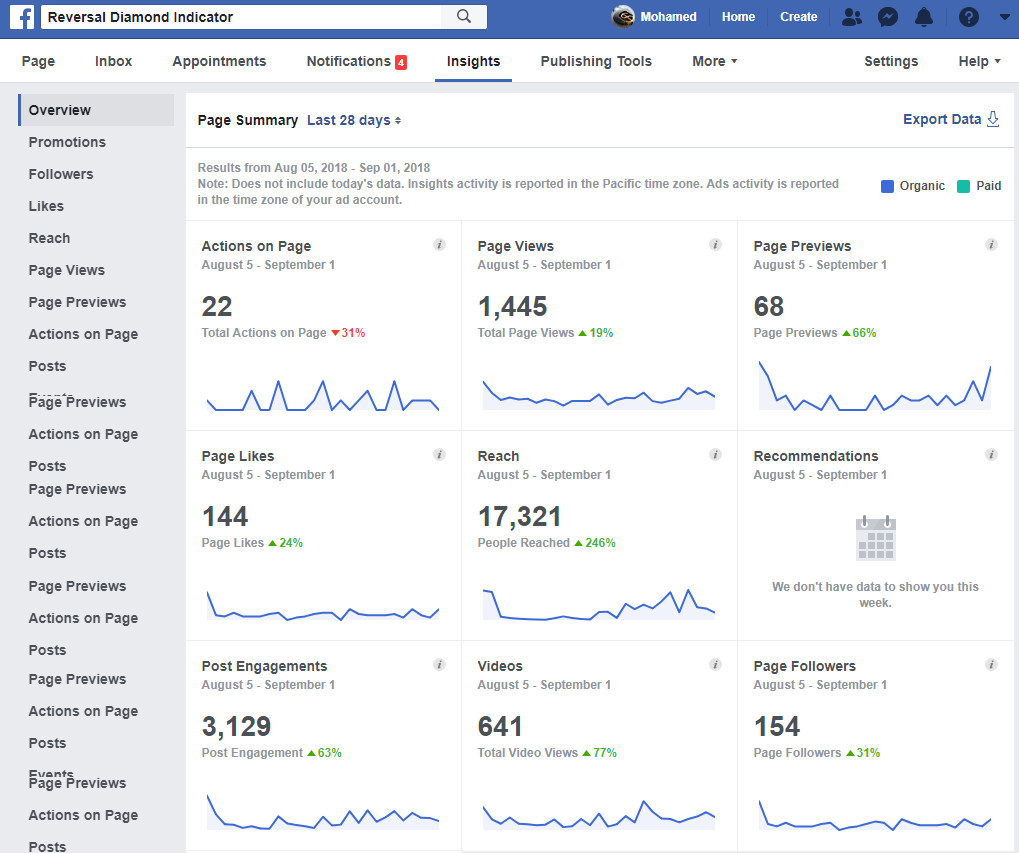Image resolution: width=1019 pixels, height=853 pixels.
Task: Click the Facebook logo icon
Action: coord(22,17)
